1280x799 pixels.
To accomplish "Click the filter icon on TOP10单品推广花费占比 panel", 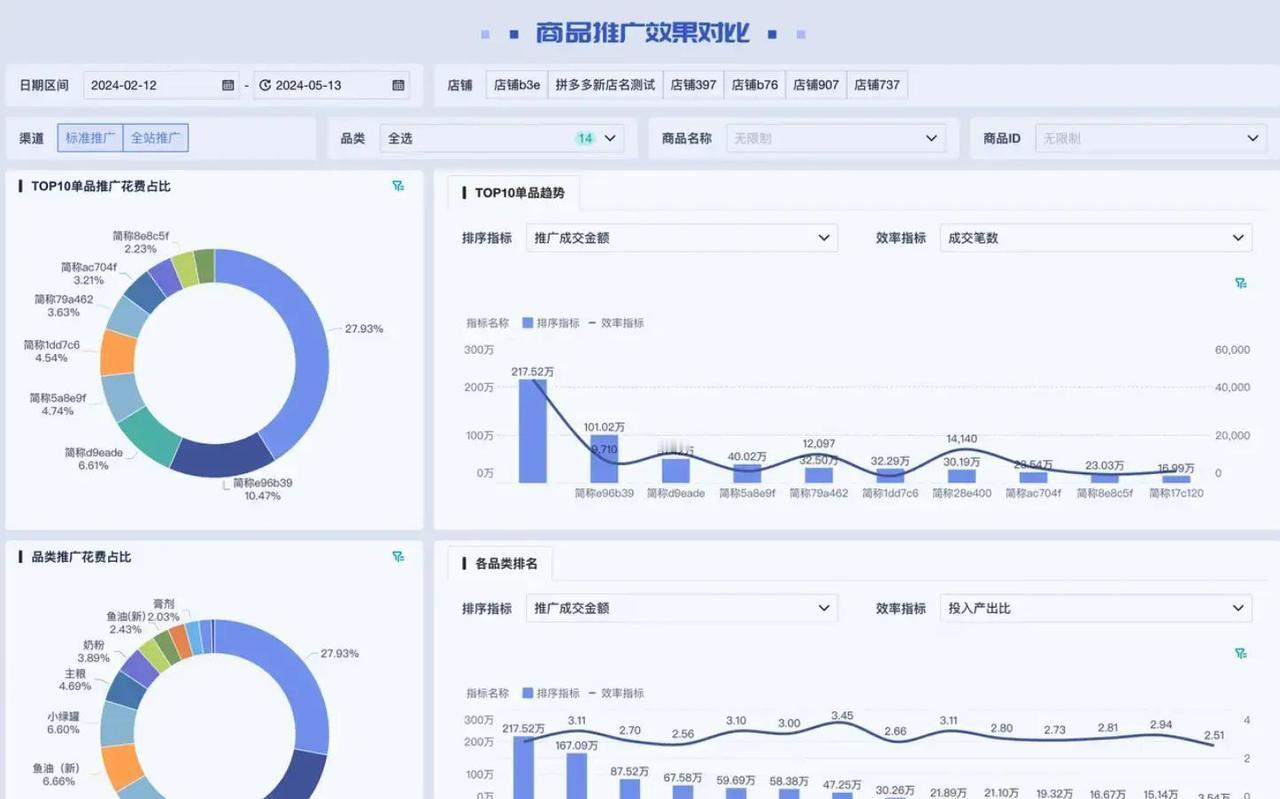I will click(398, 186).
